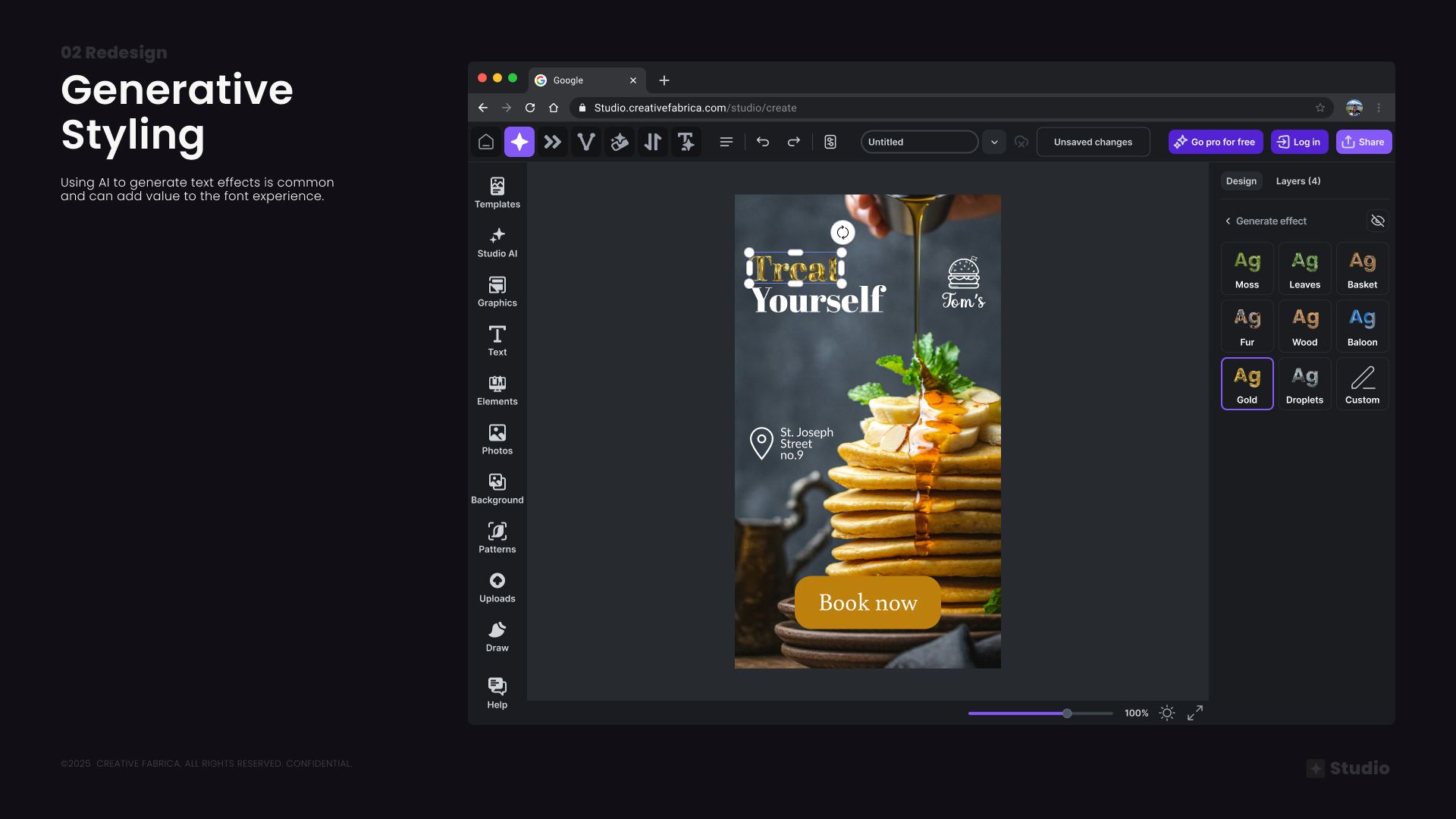
Task: Click the Share button
Action: (1363, 142)
